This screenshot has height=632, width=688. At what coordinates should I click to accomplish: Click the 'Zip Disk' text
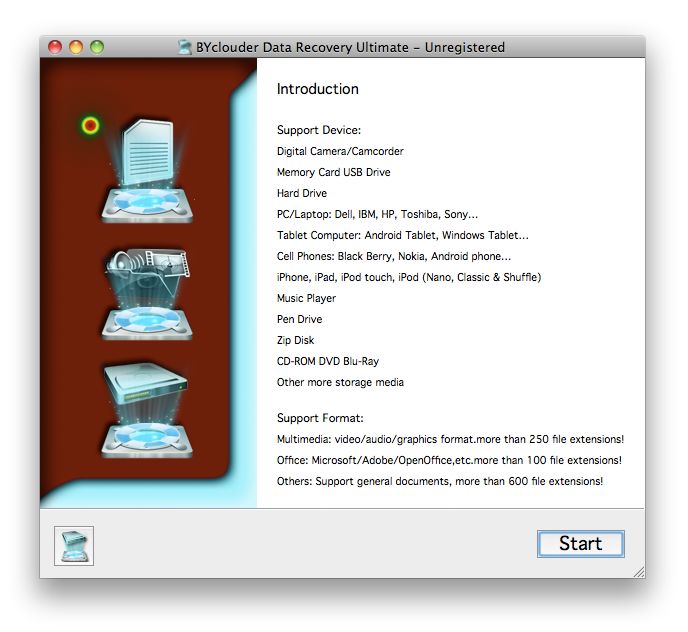(x=295, y=340)
